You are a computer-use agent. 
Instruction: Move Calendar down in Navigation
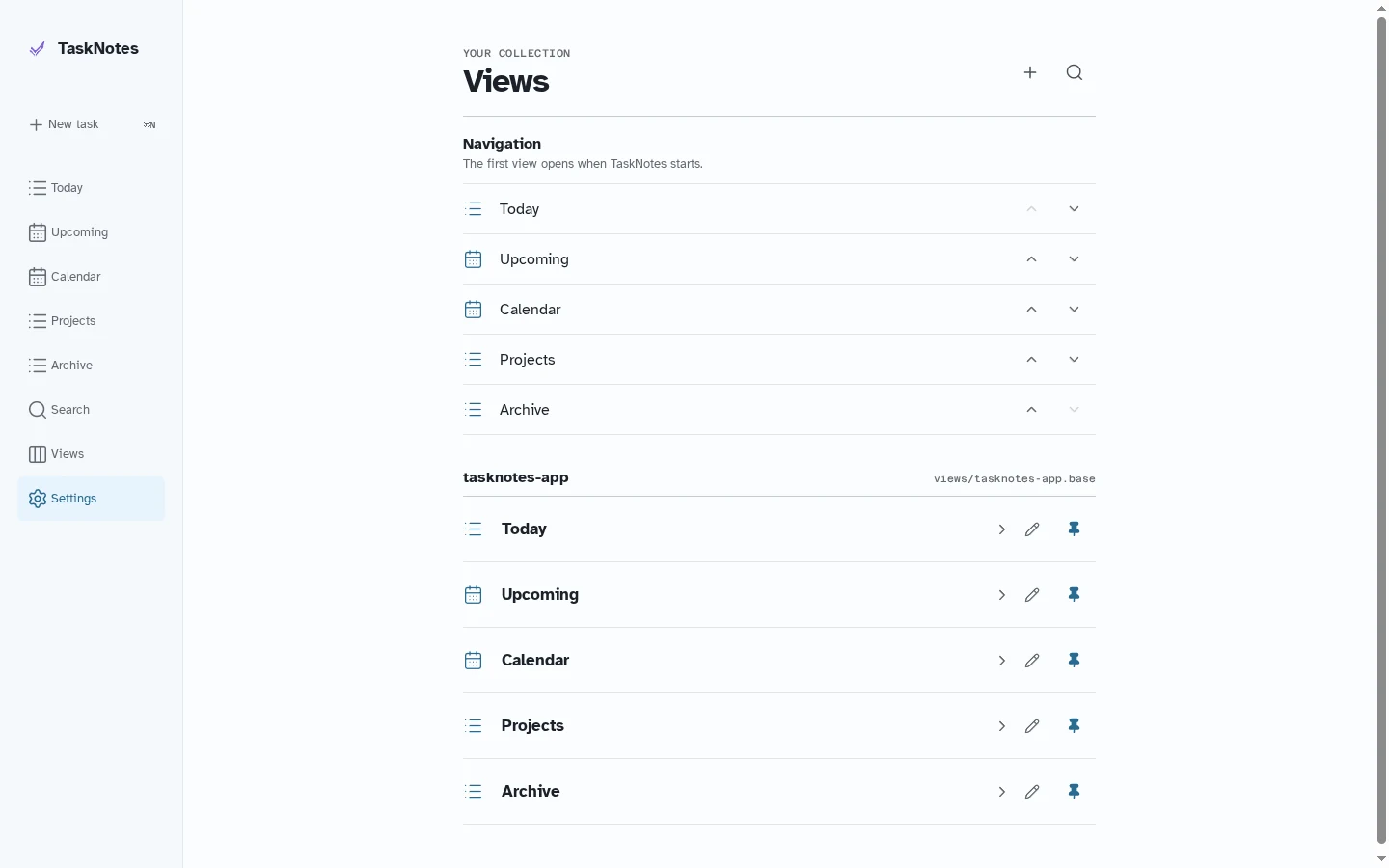(x=1075, y=310)
